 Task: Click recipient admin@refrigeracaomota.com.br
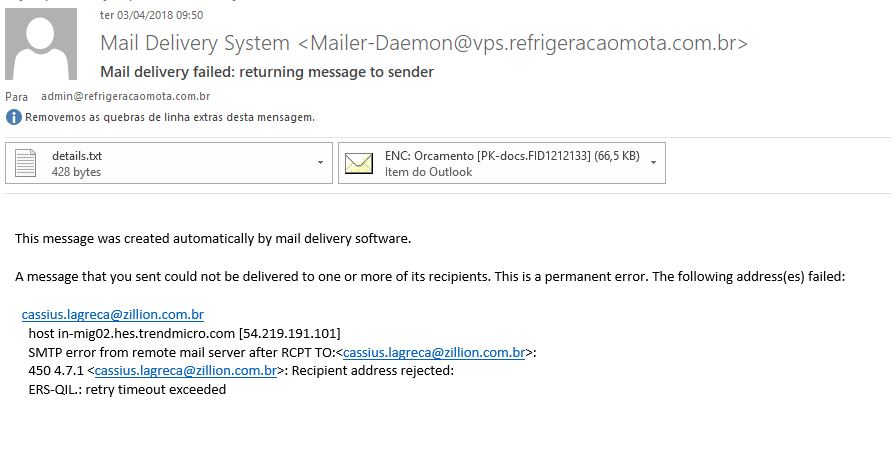tap(126, 96)
